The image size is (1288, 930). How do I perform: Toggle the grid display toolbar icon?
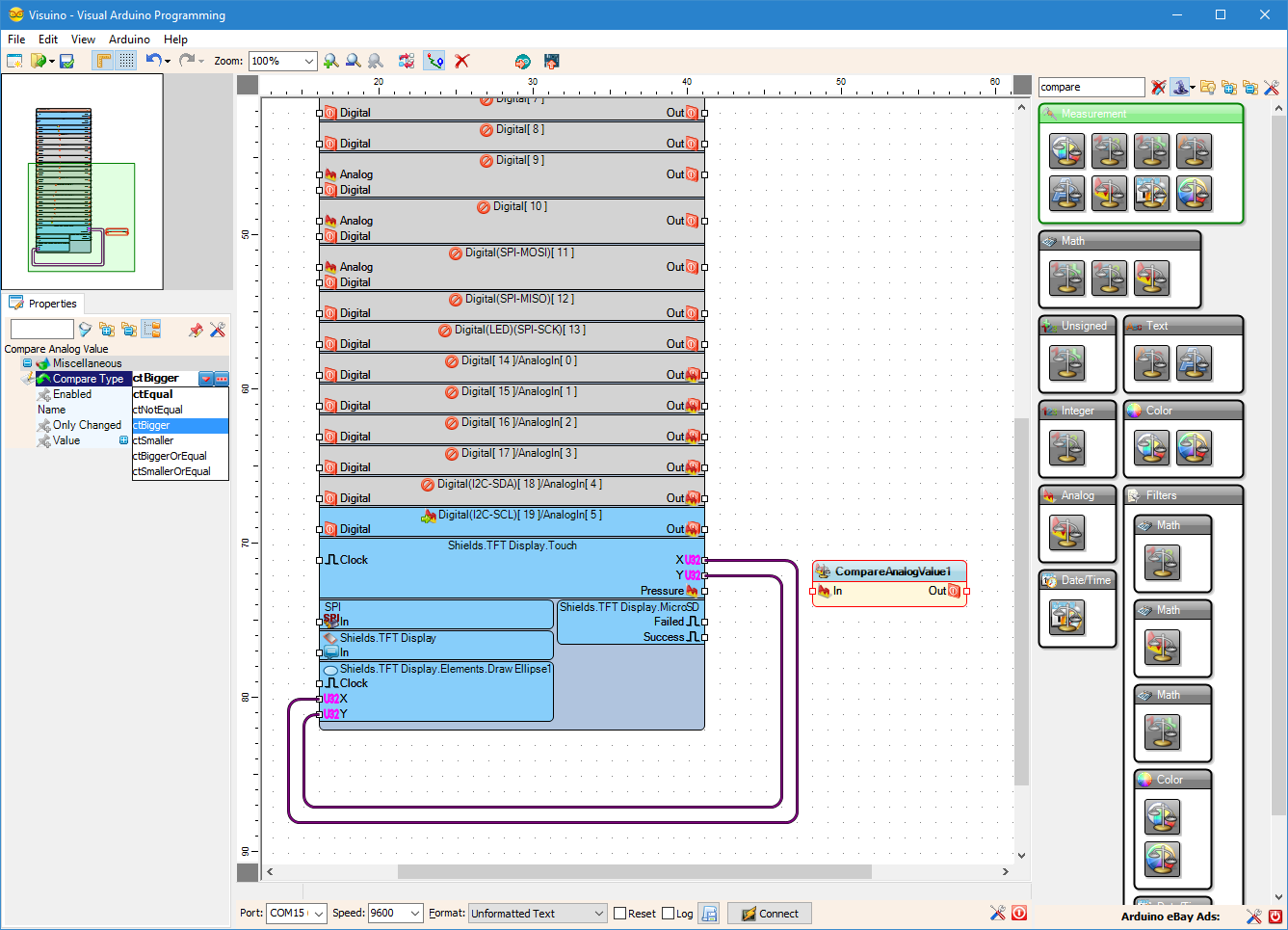[127, 61]
